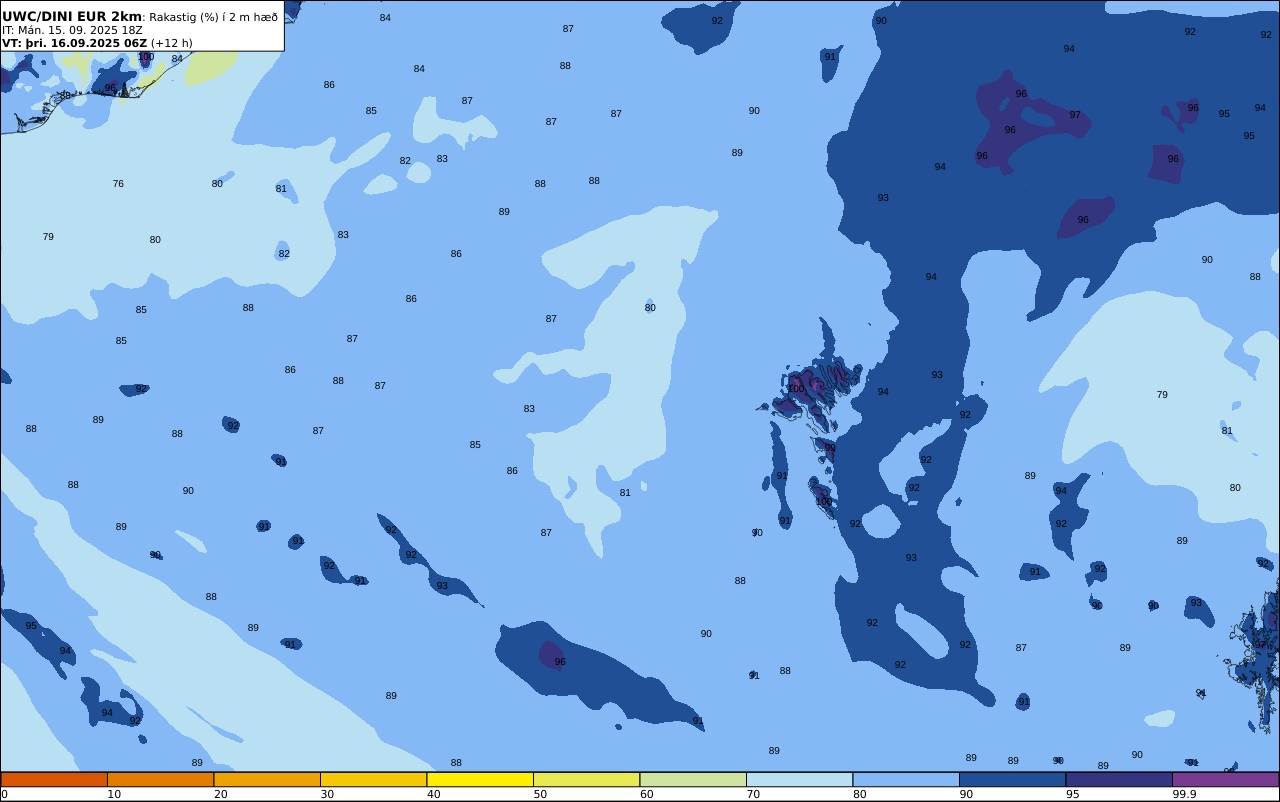Click the 60–70 light green colorbar segment
Viewport: 1280px width, 802px height.
(693, 779)
